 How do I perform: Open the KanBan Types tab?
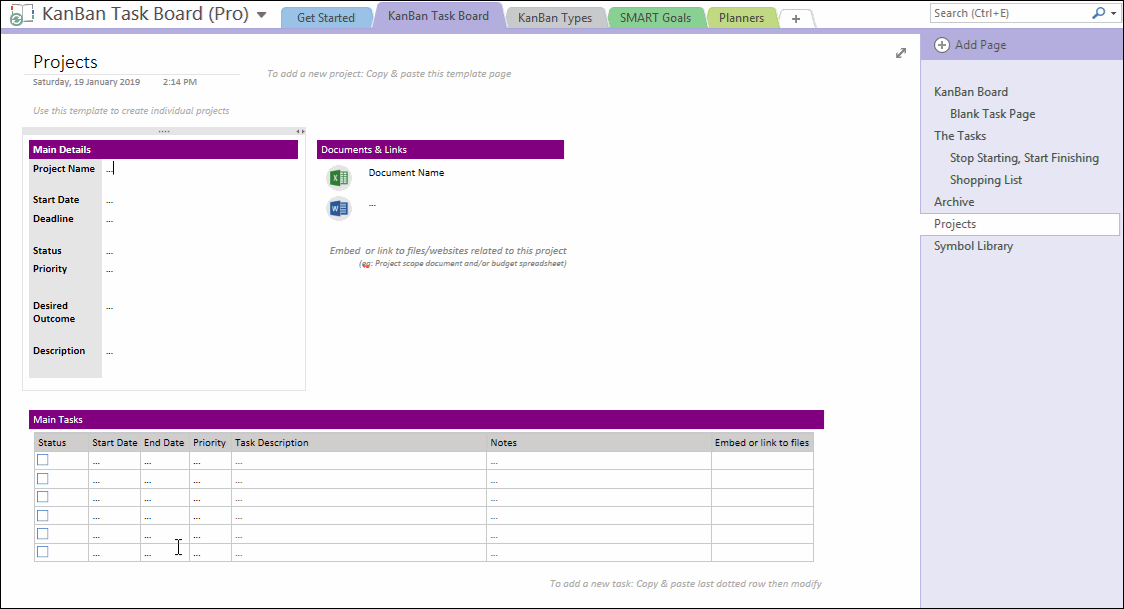pyautogui.click(x=555, y=17)
